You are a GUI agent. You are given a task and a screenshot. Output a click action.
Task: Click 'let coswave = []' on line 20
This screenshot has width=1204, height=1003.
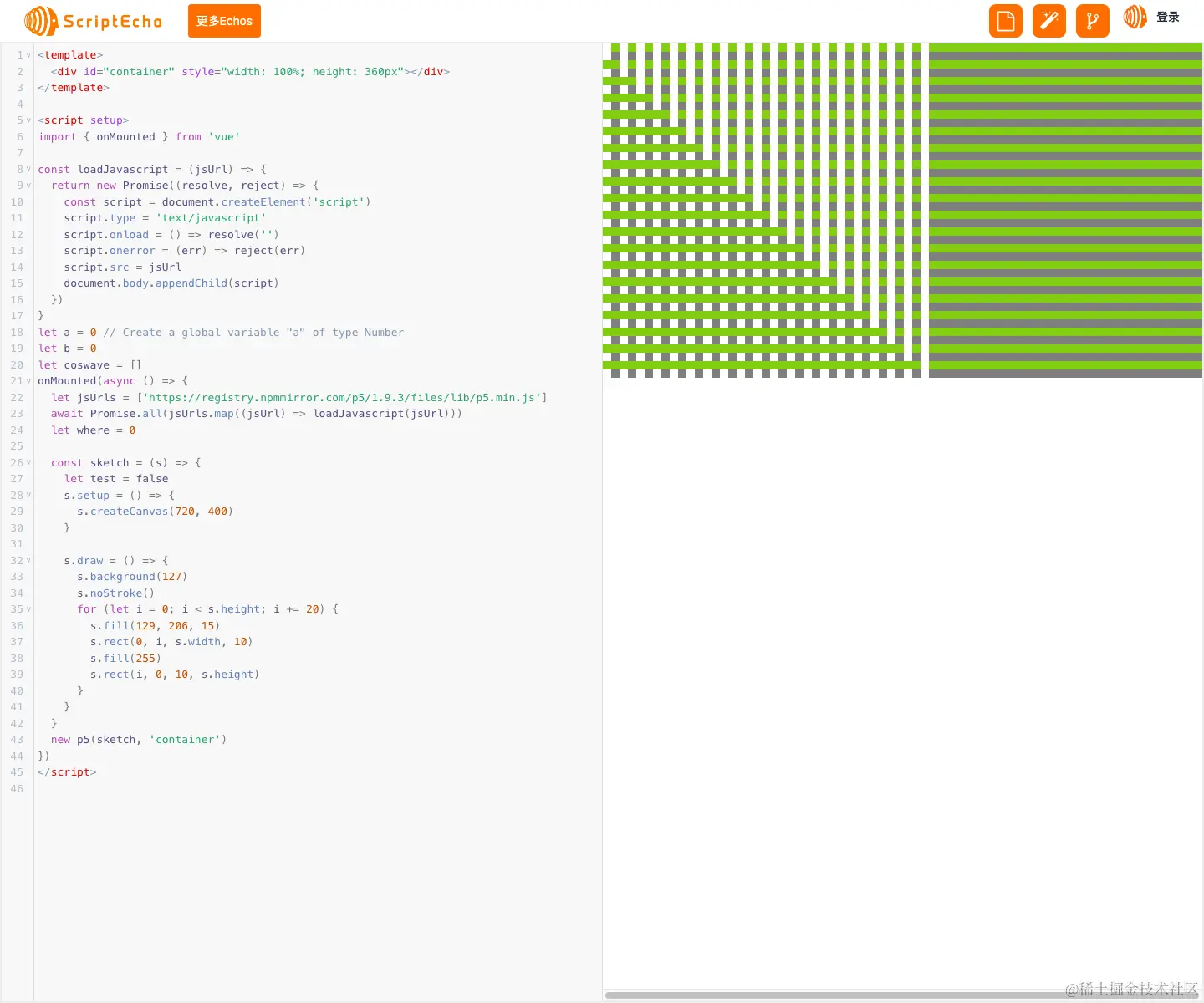pyautogui.click(x=89, y=365)
